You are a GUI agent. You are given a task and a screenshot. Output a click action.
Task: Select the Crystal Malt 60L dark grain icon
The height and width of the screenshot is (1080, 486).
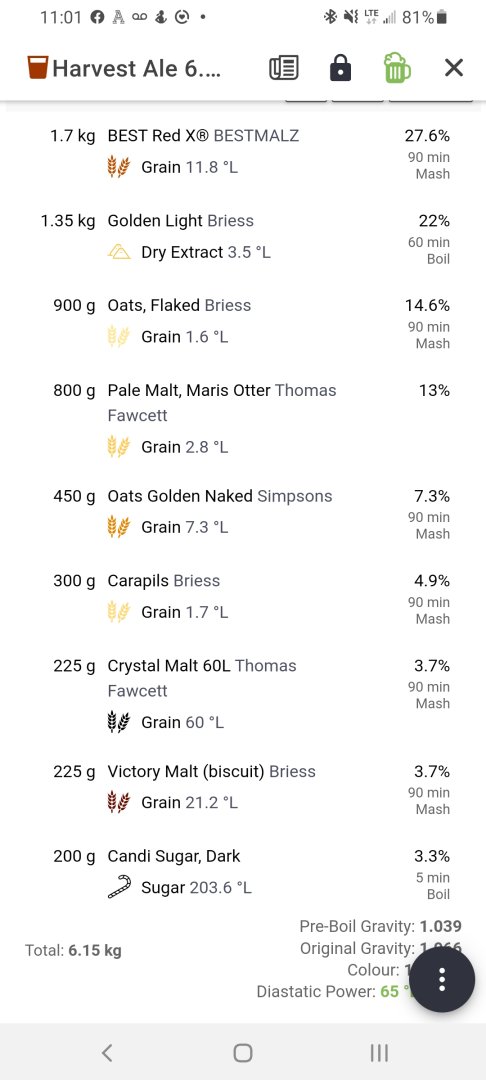coord(118,723)
